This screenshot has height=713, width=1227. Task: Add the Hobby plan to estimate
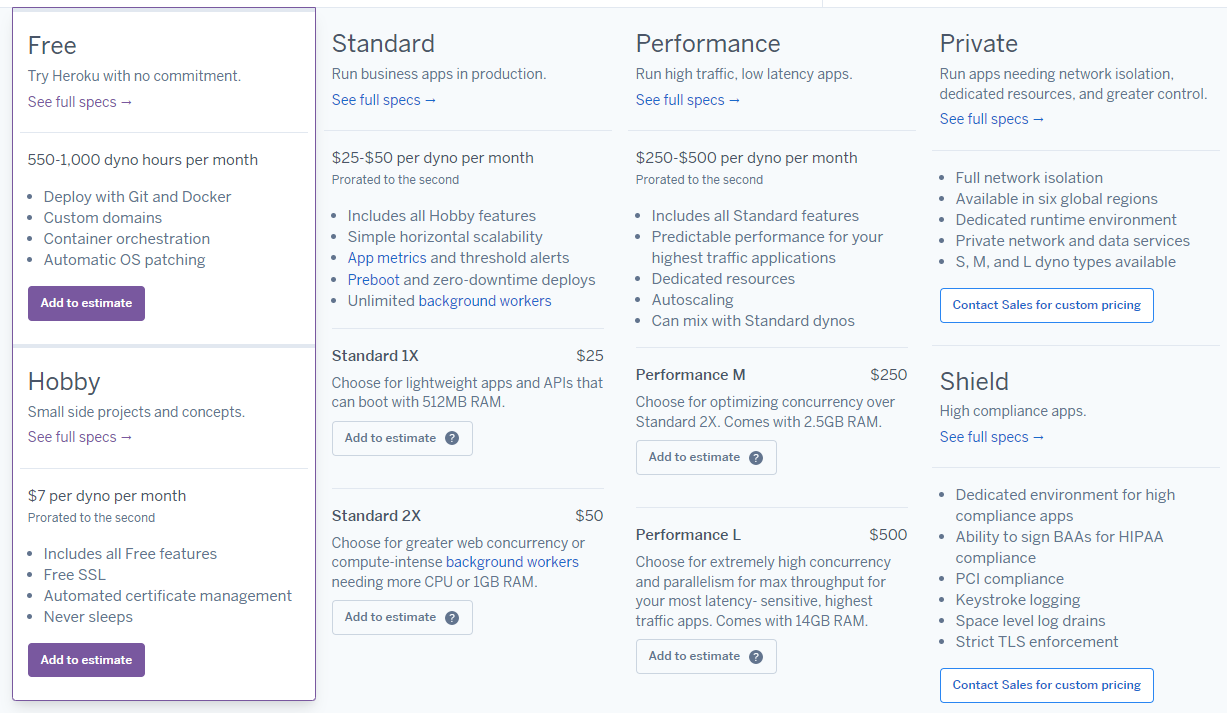[x=86, y=660]
